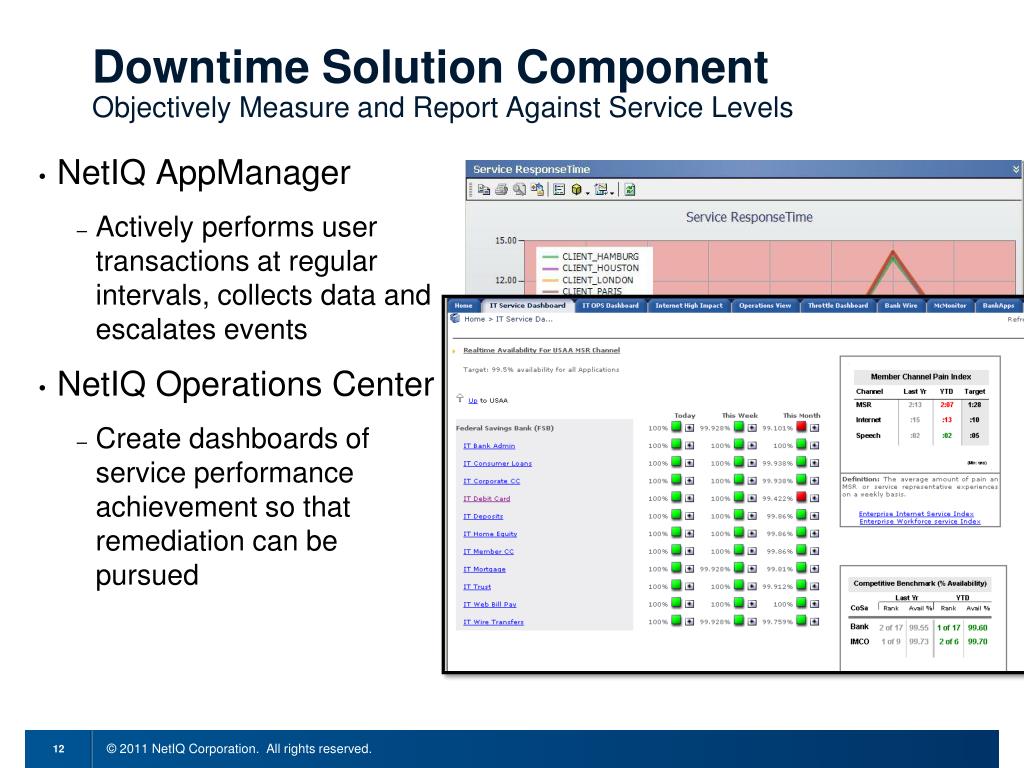This screenshot has height=768, width=1024.
Task: Open the IT Bank Admin link
Action: (x=489, y=446)
